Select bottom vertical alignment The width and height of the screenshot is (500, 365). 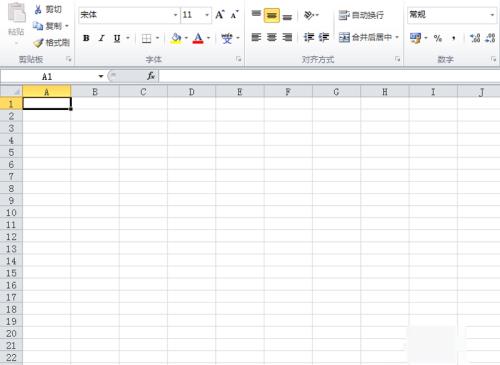(287, 16)
